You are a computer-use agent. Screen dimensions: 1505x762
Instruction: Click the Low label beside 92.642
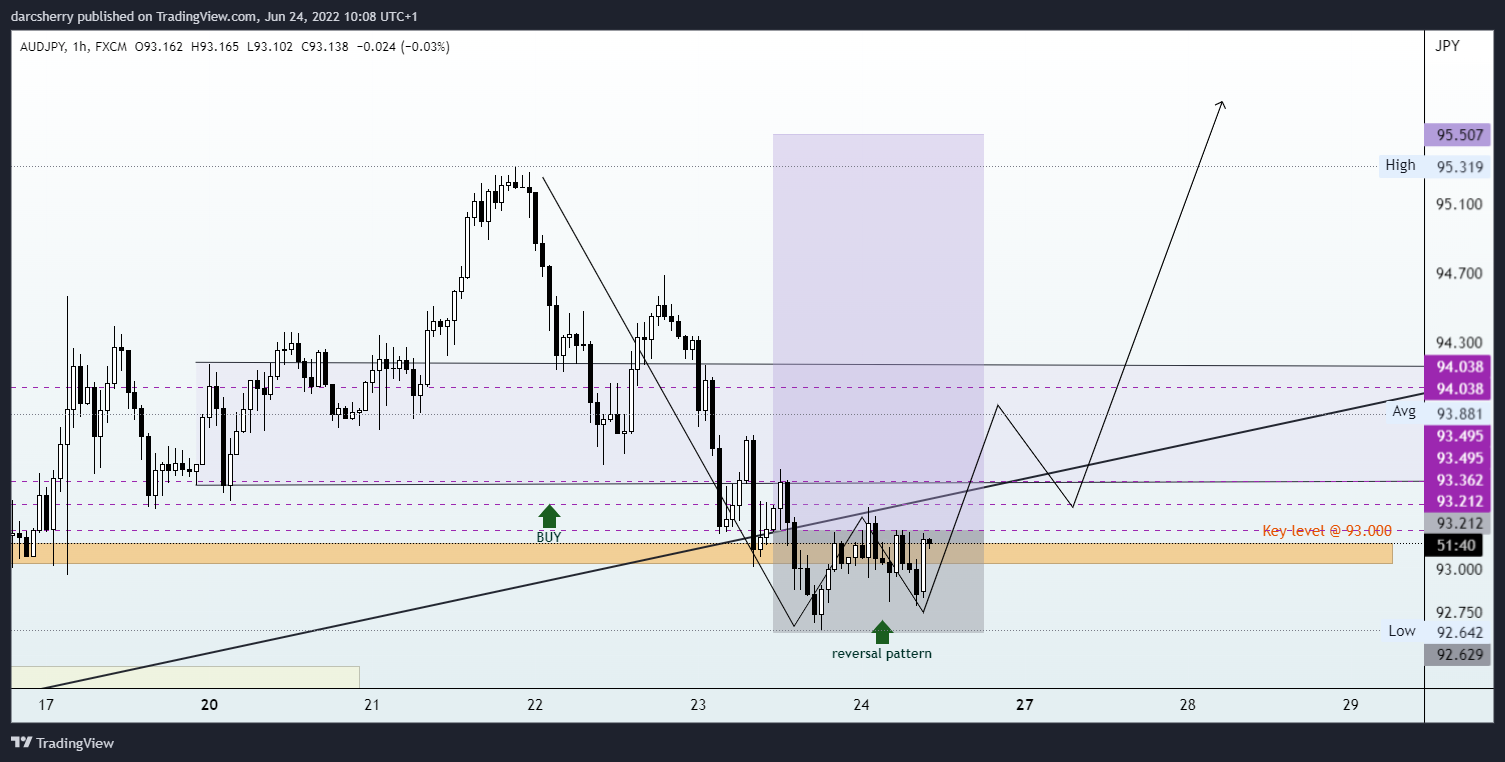pos(1401,631)
